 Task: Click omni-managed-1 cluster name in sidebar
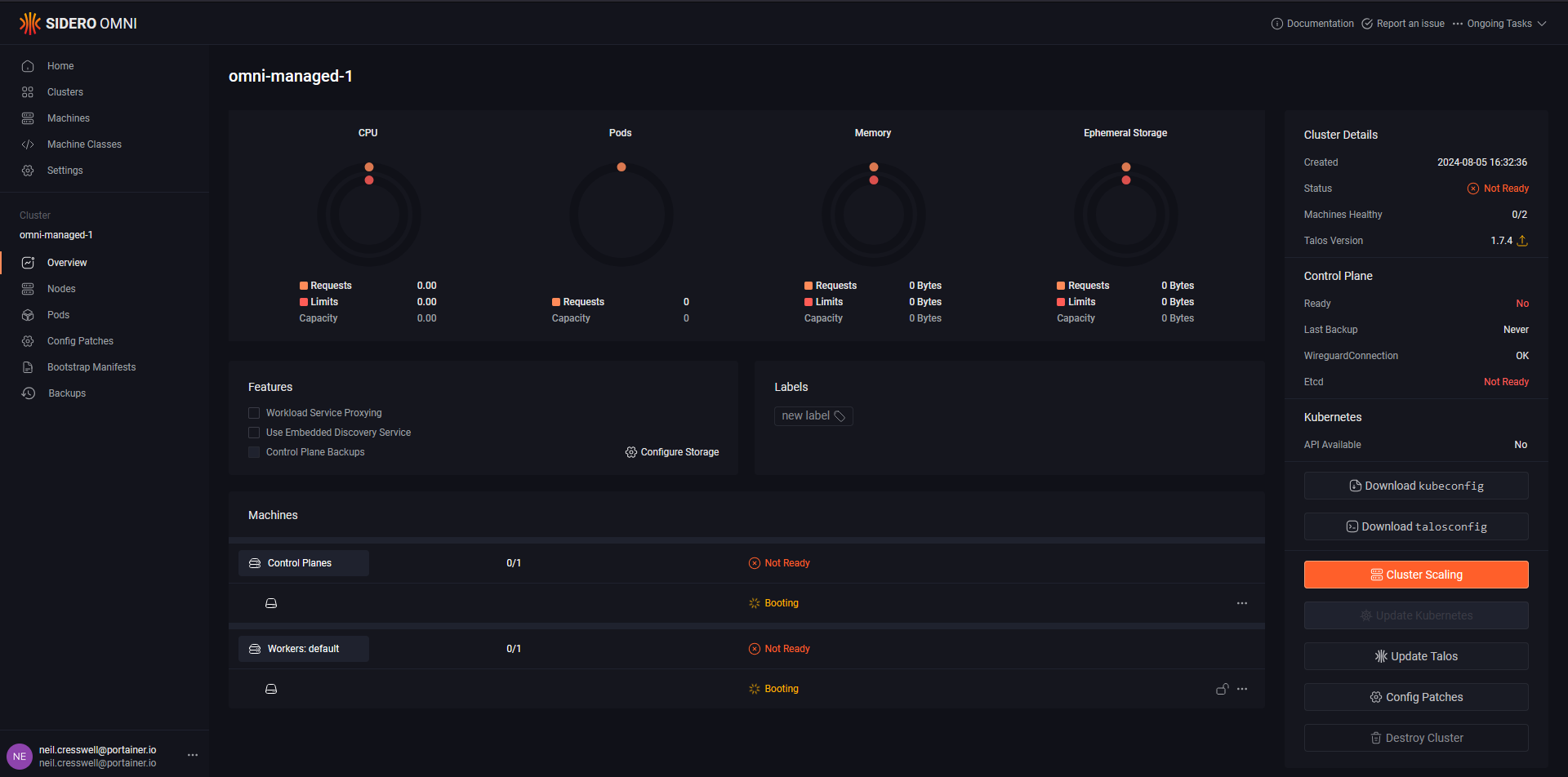[x=56, y=235]
